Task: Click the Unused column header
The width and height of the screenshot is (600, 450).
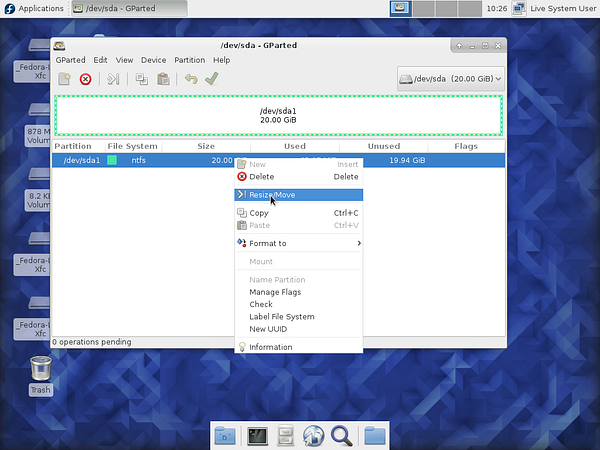Action: click(383, 146)
